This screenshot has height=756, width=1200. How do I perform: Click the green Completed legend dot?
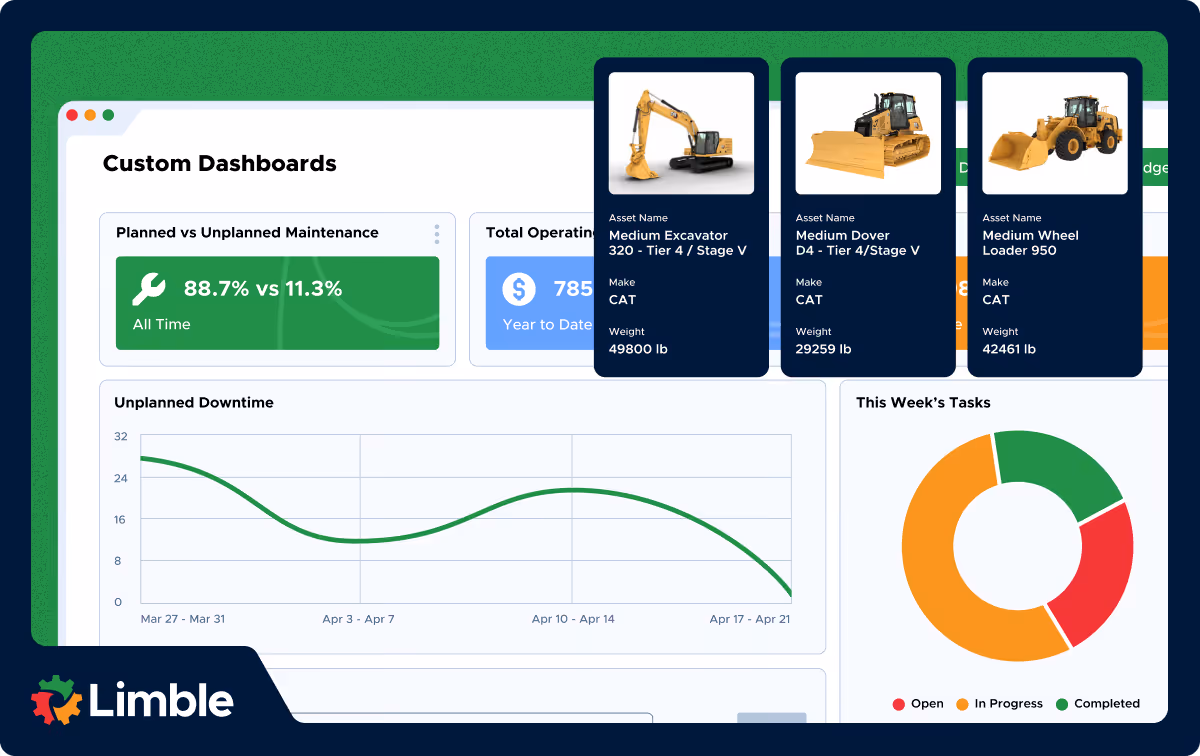pos(1062,704)
